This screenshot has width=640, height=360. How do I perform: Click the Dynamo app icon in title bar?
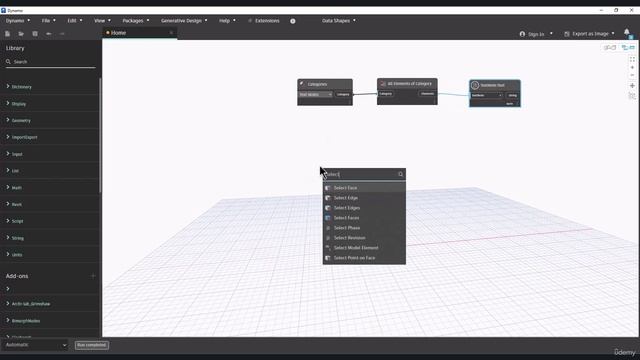click(3, 10)
